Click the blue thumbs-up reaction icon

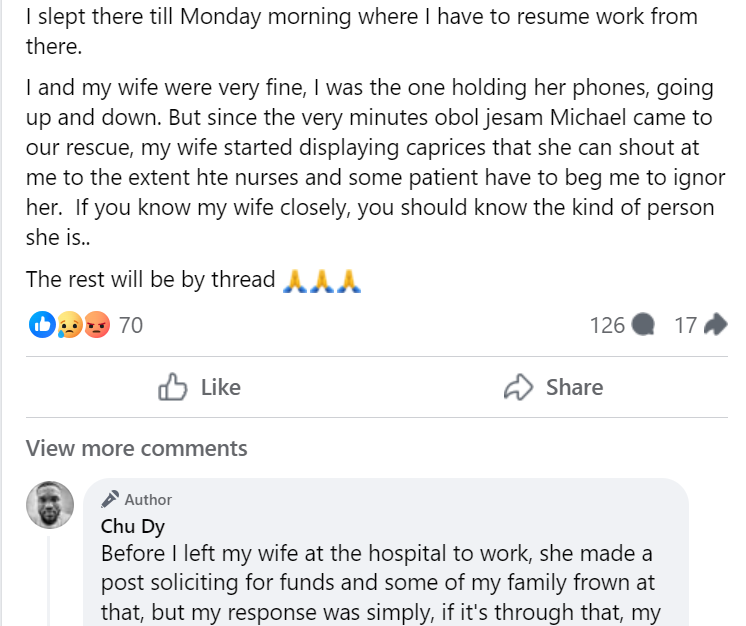42,324
